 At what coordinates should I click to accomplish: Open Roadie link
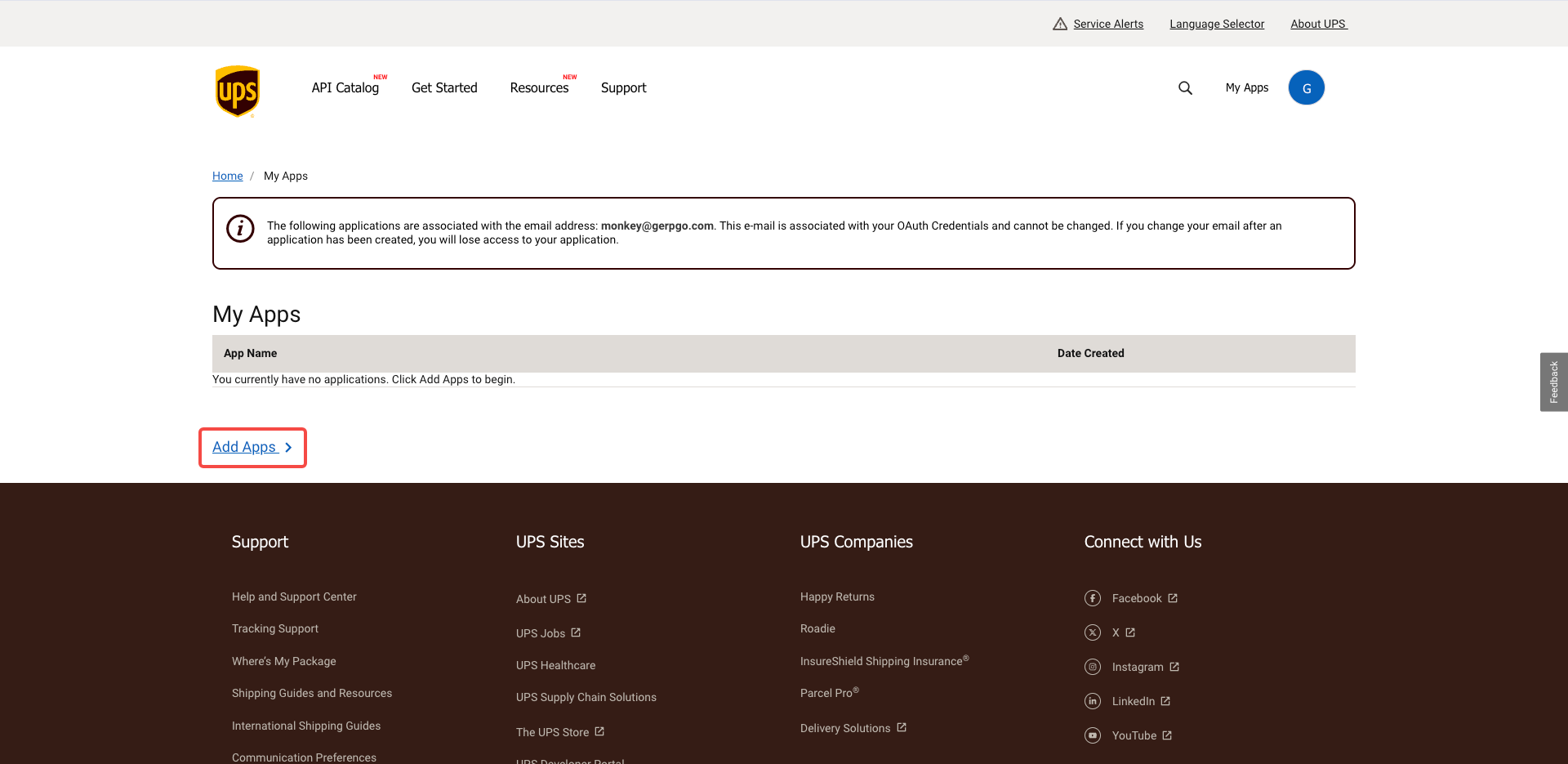(817, 628)
